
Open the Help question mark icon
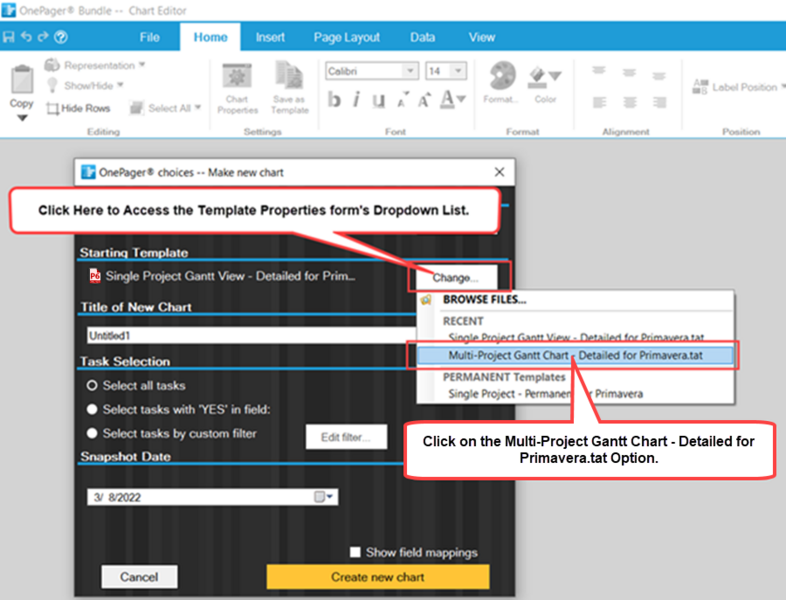61,37
